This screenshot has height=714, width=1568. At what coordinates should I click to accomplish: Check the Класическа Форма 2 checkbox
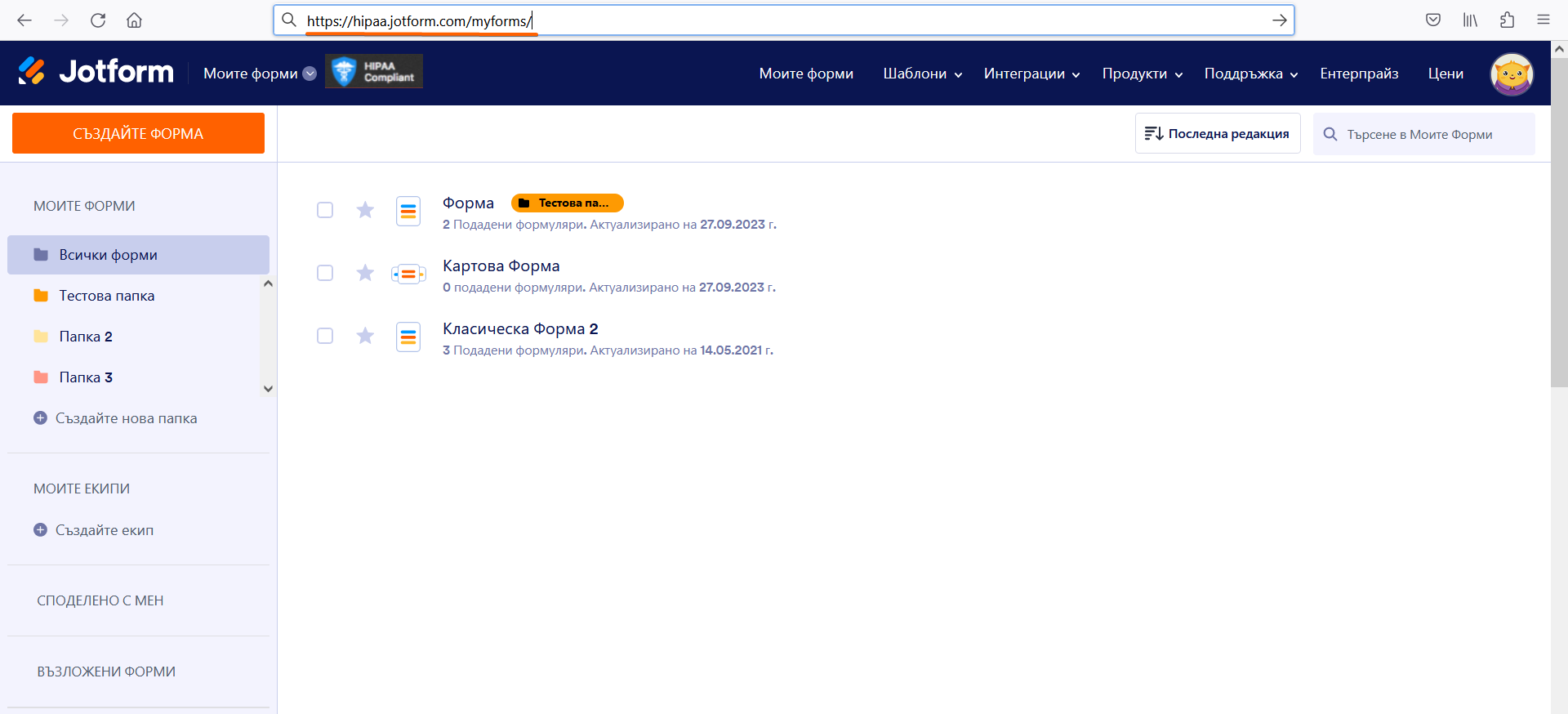[x=325, y=336]
